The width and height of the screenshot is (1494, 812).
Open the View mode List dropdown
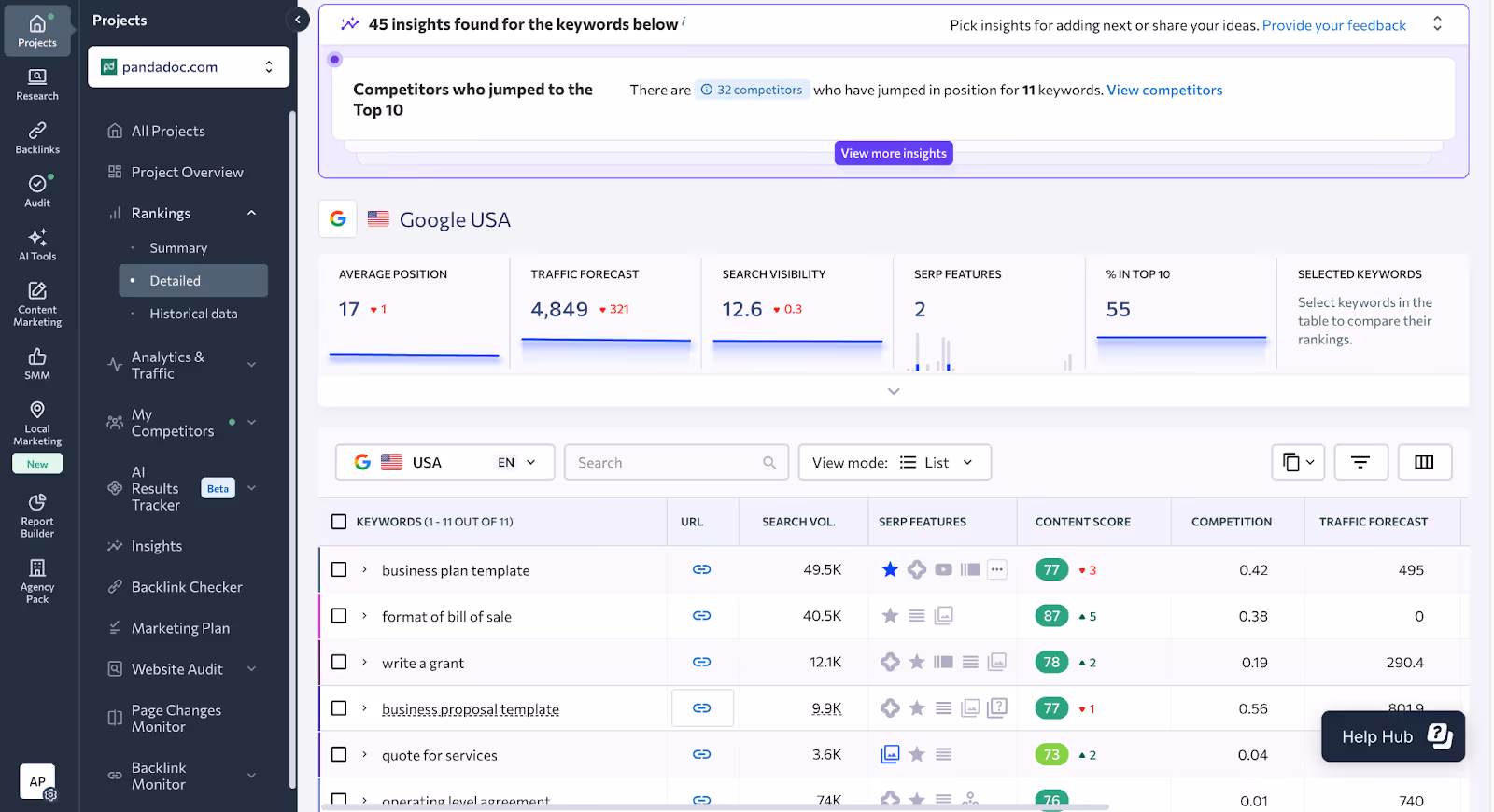[895, 462]
